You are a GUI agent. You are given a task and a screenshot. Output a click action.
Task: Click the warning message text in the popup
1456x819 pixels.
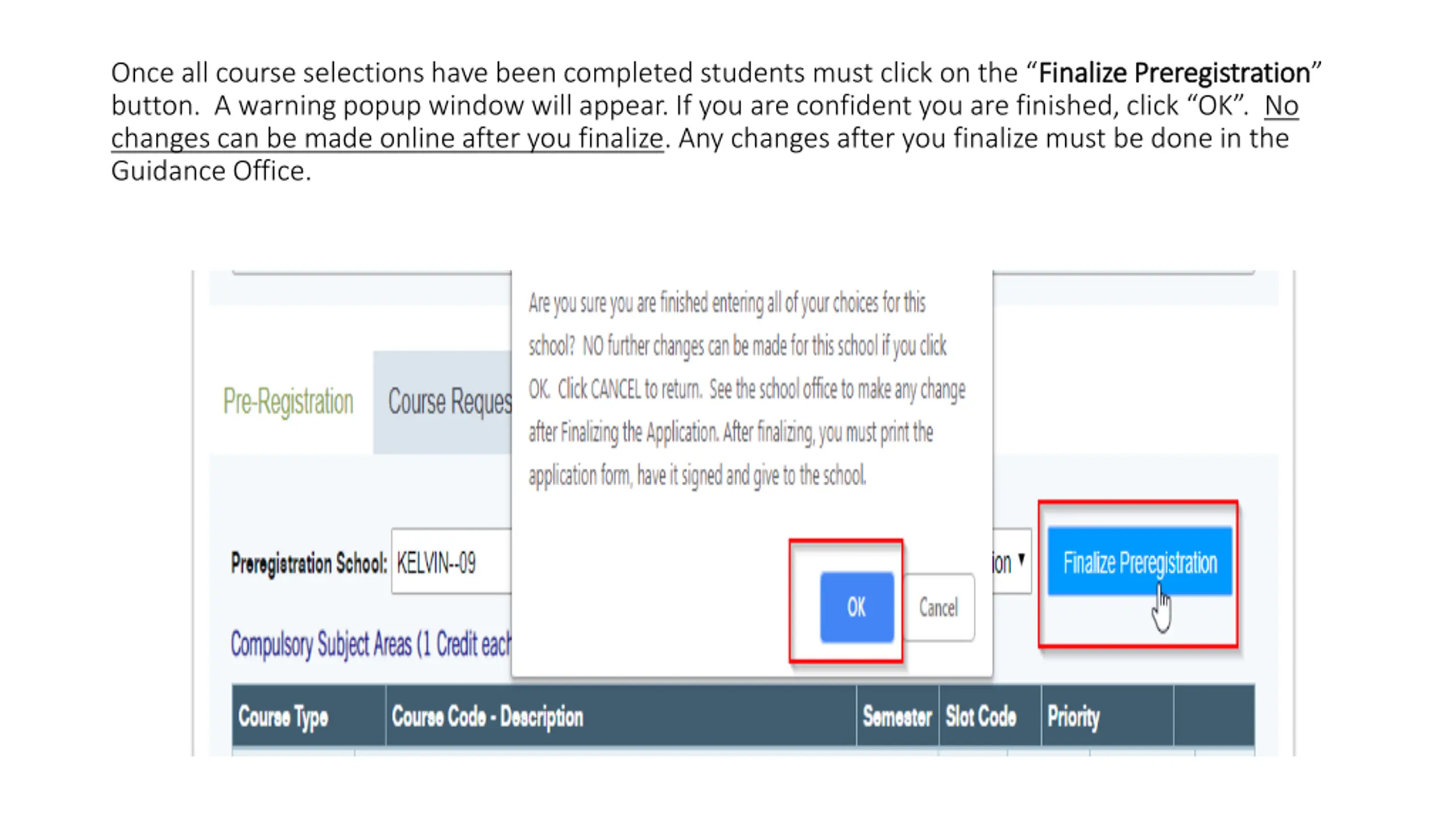747,389
